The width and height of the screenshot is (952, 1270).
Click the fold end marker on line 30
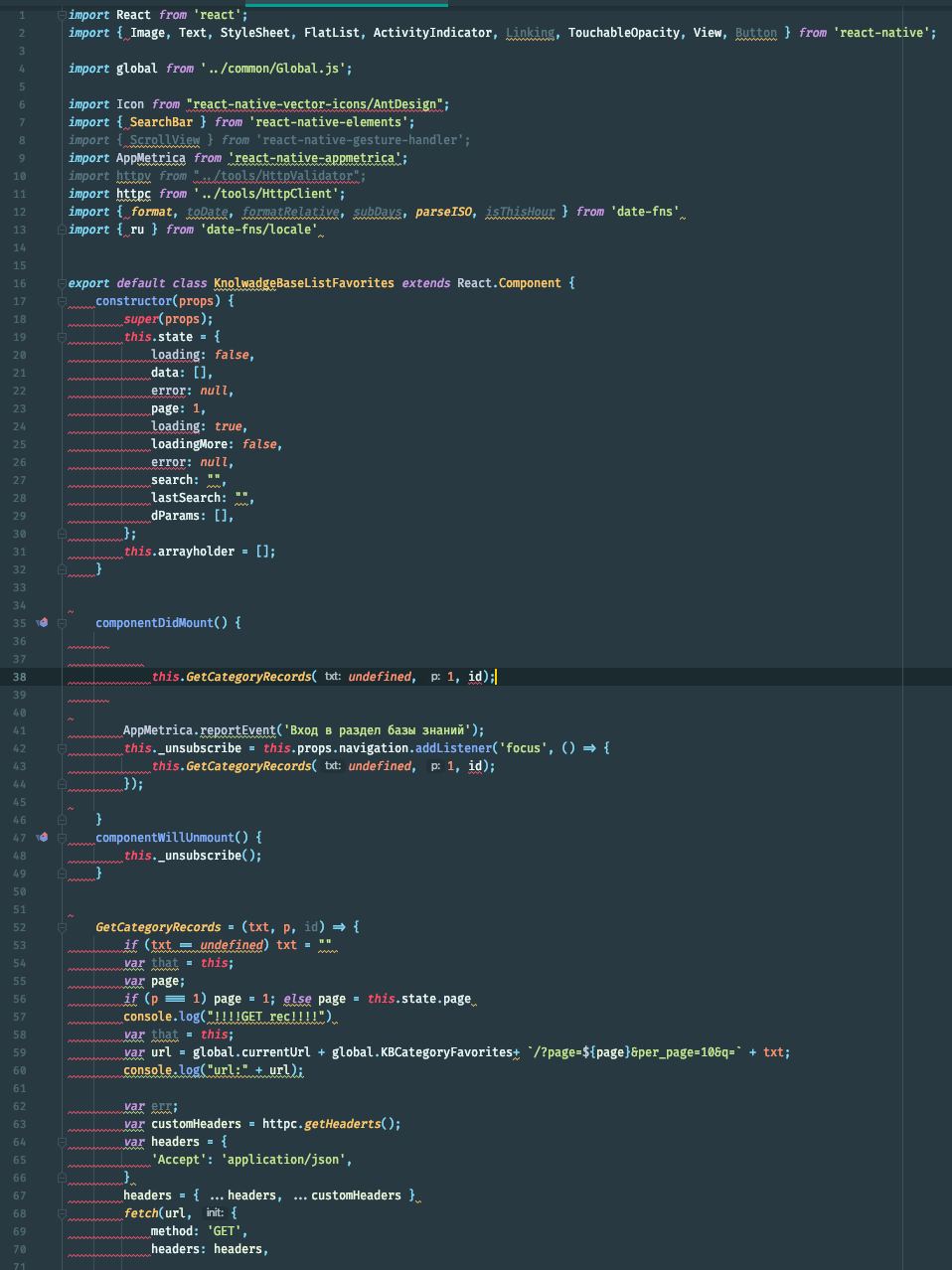coord(62,534)
